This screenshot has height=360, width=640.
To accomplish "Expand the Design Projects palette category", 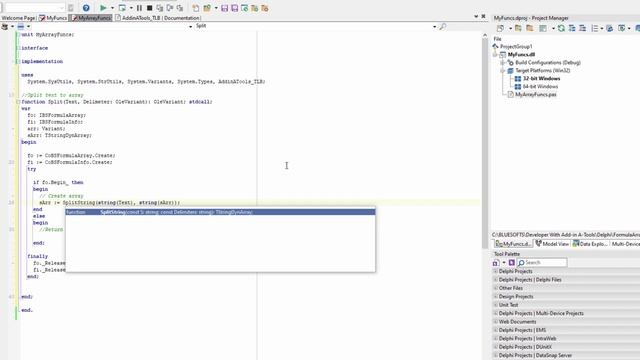I will coord(496,296).
